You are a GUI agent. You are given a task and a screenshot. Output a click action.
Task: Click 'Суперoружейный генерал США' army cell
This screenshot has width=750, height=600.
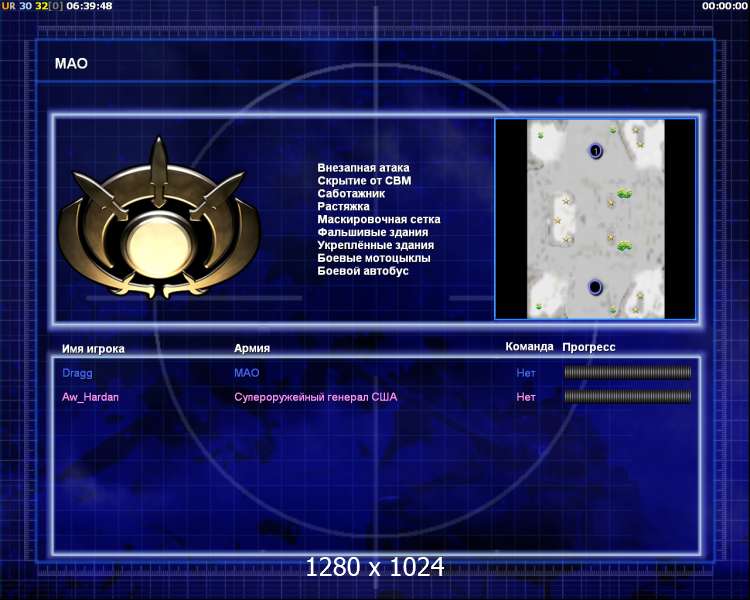coord(316,397)
